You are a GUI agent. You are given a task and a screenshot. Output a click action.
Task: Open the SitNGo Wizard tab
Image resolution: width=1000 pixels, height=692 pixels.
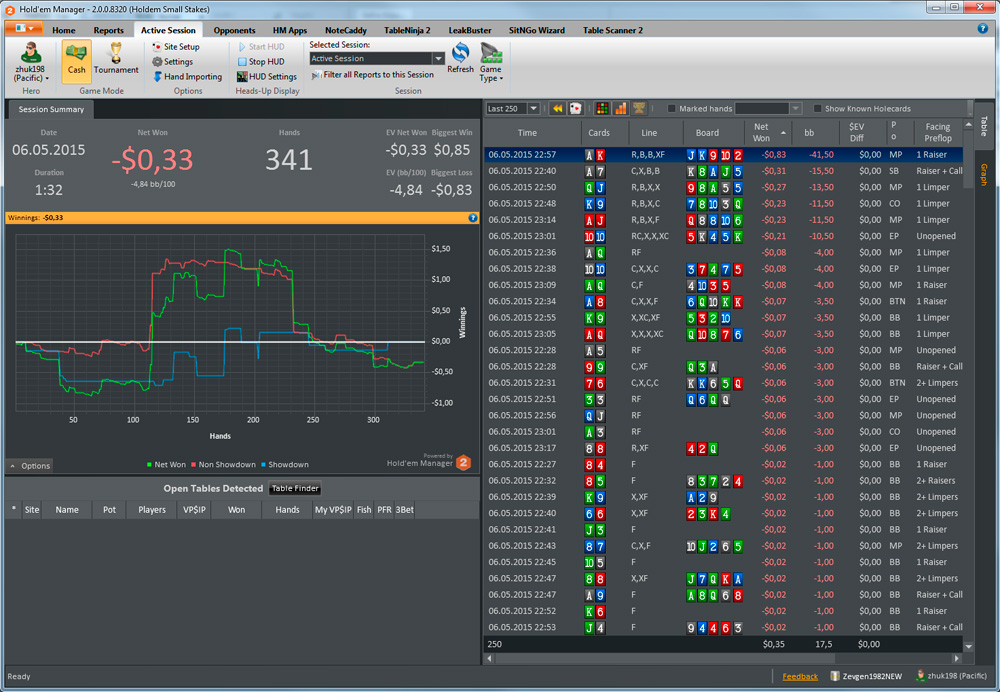click(x=536, y=30)
